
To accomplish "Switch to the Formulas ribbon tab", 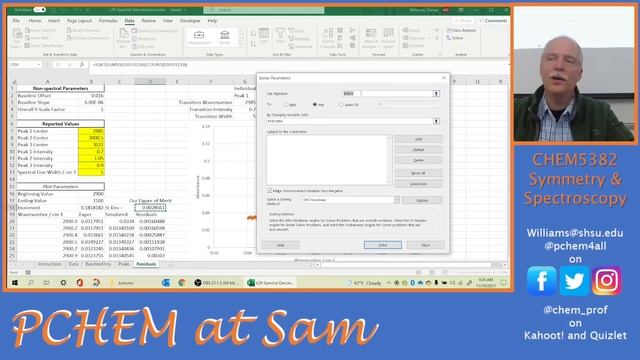I will (x=108, y=20).
